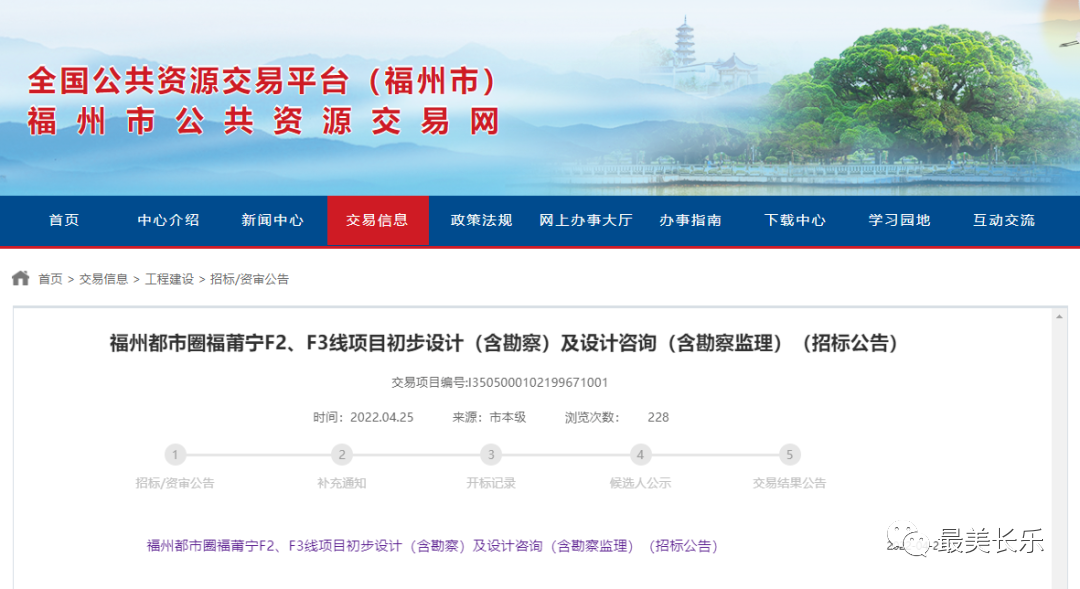1080x589 pixels.
Task: Open 网上办事大厅 navigation item
Action: pyautogui.click(x=586, y=220)
